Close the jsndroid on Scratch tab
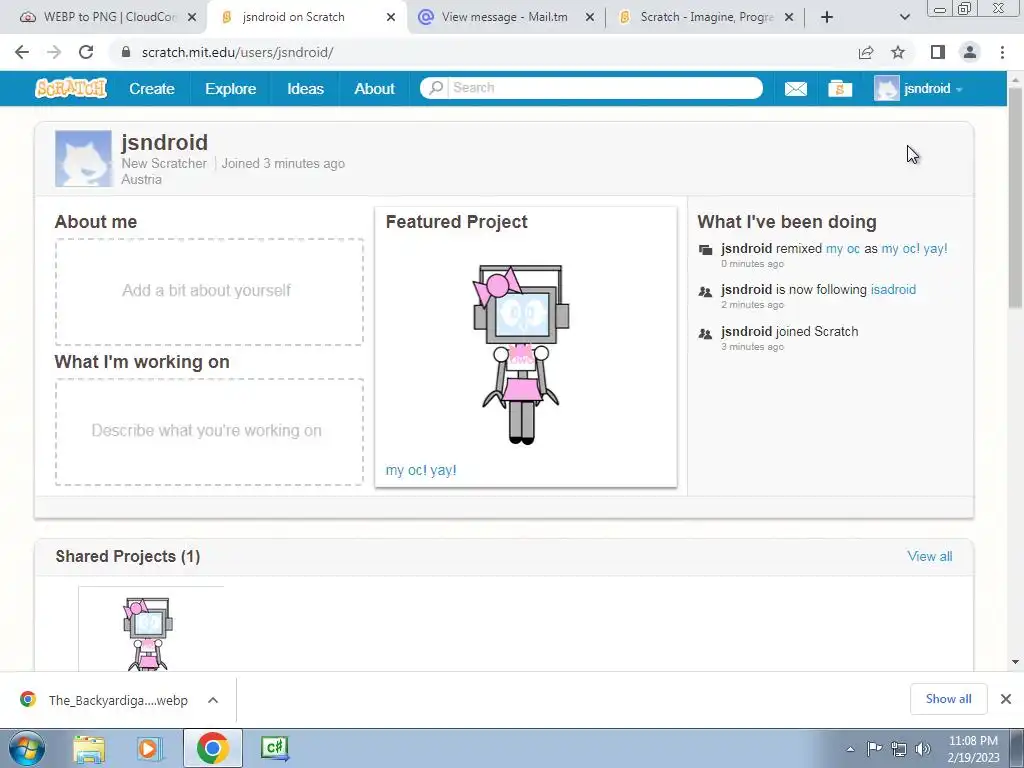This screenshot has height=768, width=1024. click(x=391, y=17)
